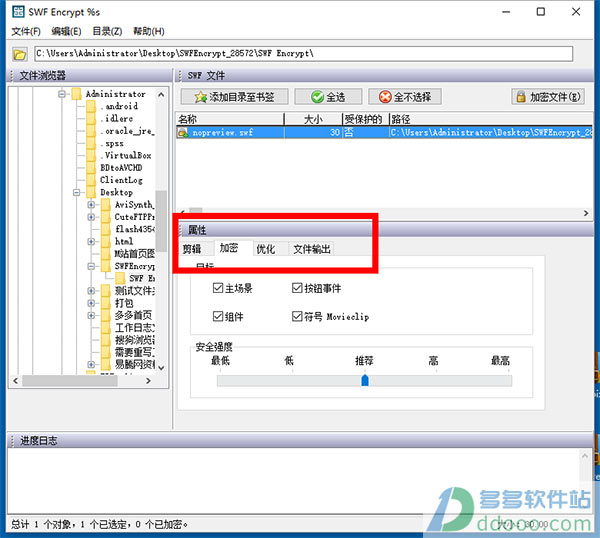Click the 全选 button
Screen dimensions: 600x538
[x=328, y=97]
